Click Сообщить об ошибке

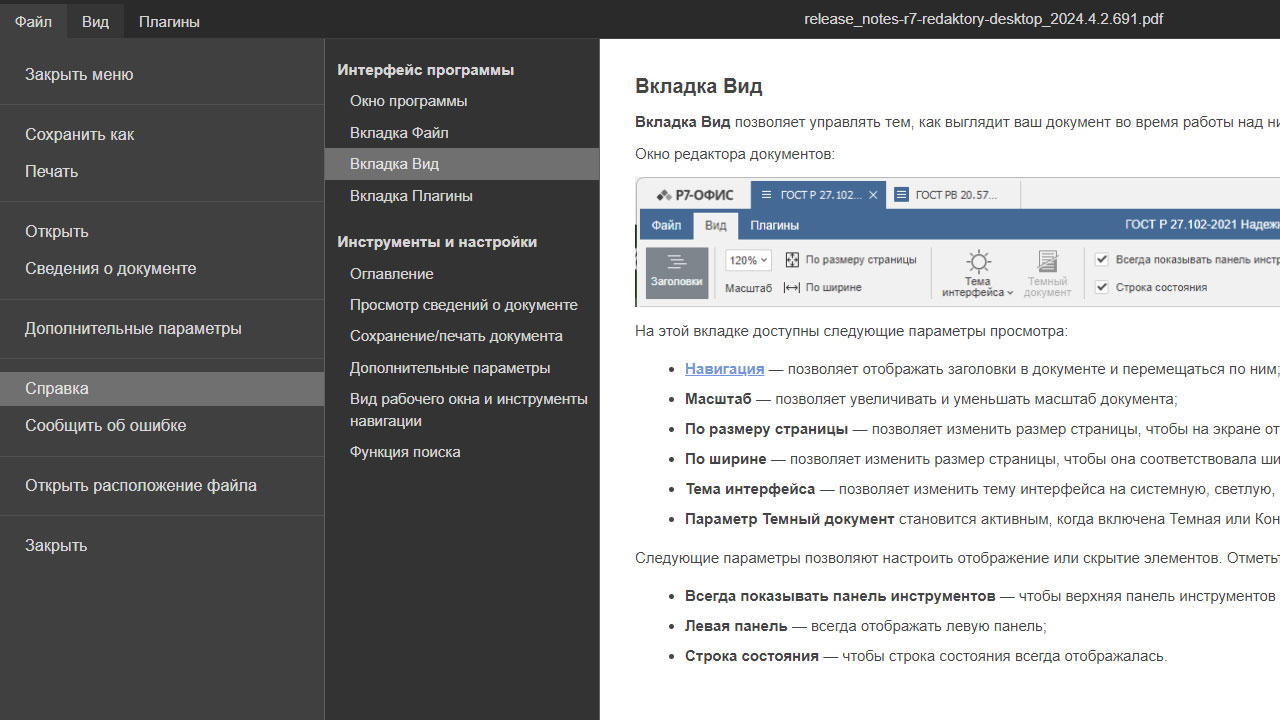[162, 425]
